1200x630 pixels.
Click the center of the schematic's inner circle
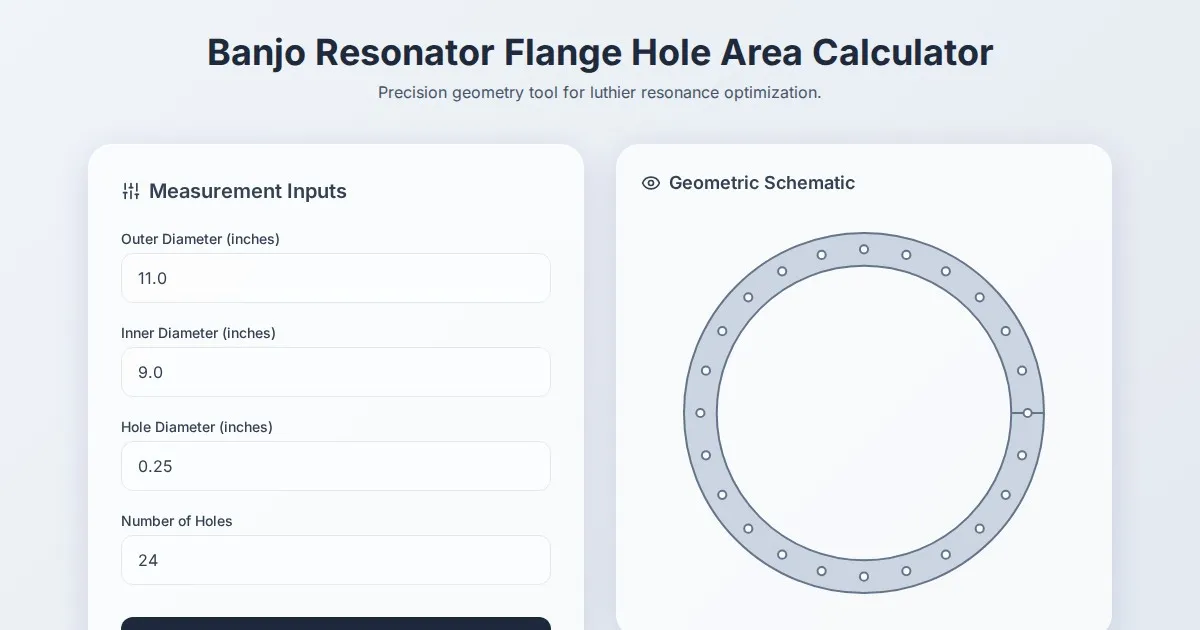click(x=864, y=413)
